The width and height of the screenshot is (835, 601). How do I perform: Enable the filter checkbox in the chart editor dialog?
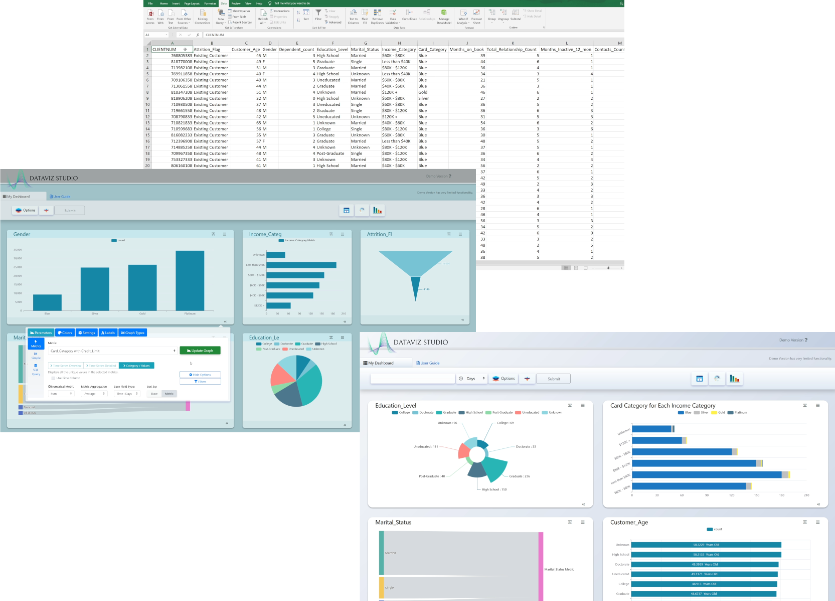click(x=51, y=378)
